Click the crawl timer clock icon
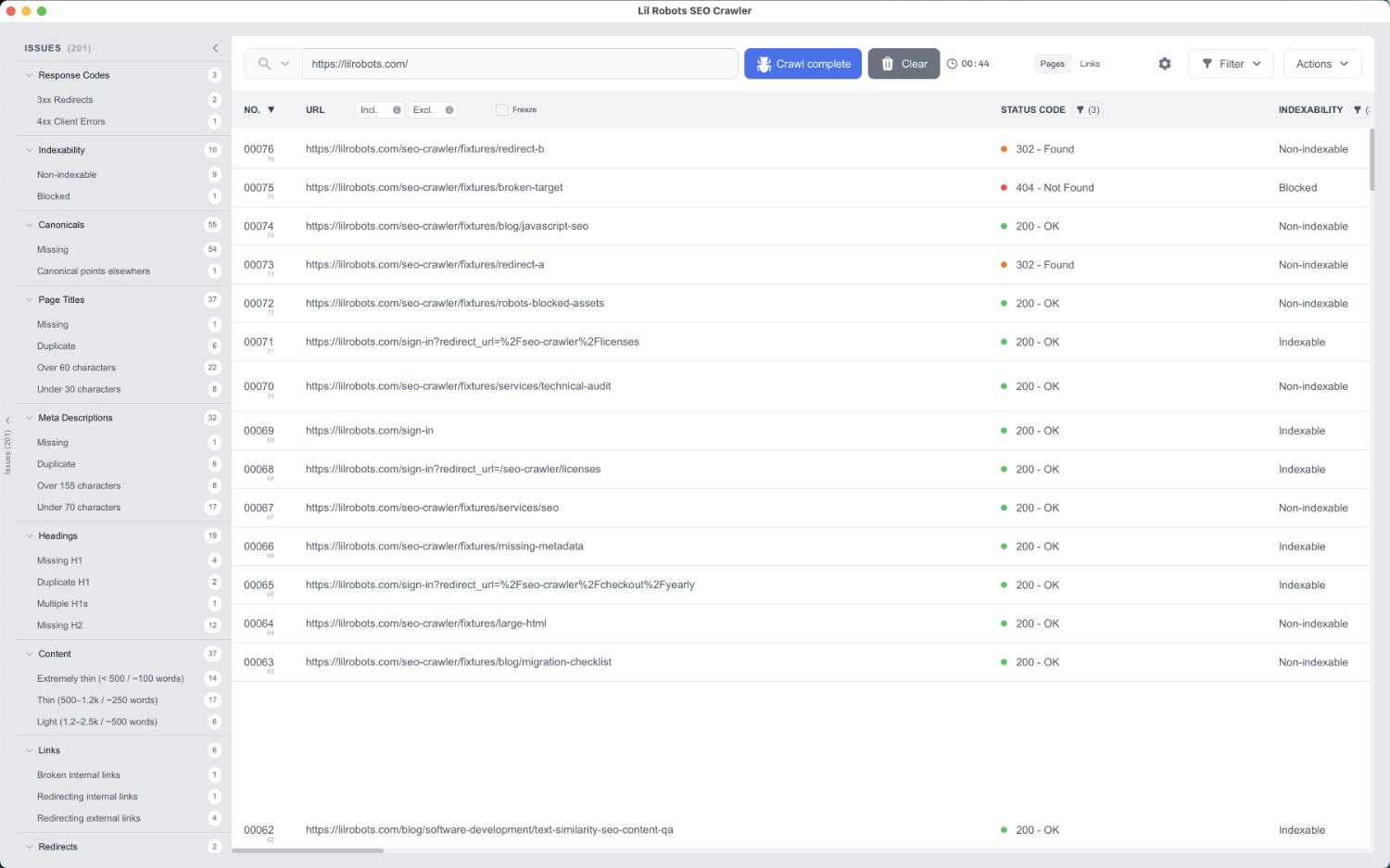 pyautogui.click(x=952, y=64)
